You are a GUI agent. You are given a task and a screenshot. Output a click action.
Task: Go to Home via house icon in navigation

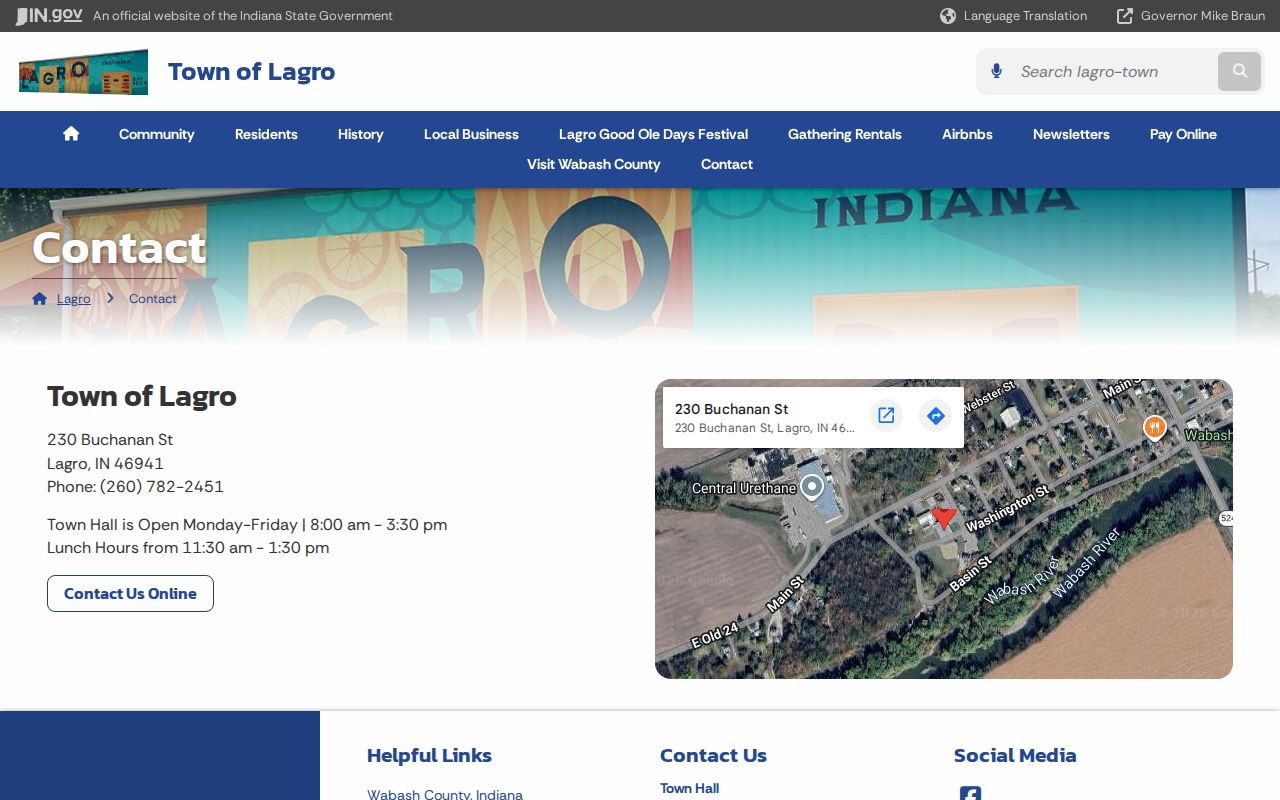tap(71, 134)
